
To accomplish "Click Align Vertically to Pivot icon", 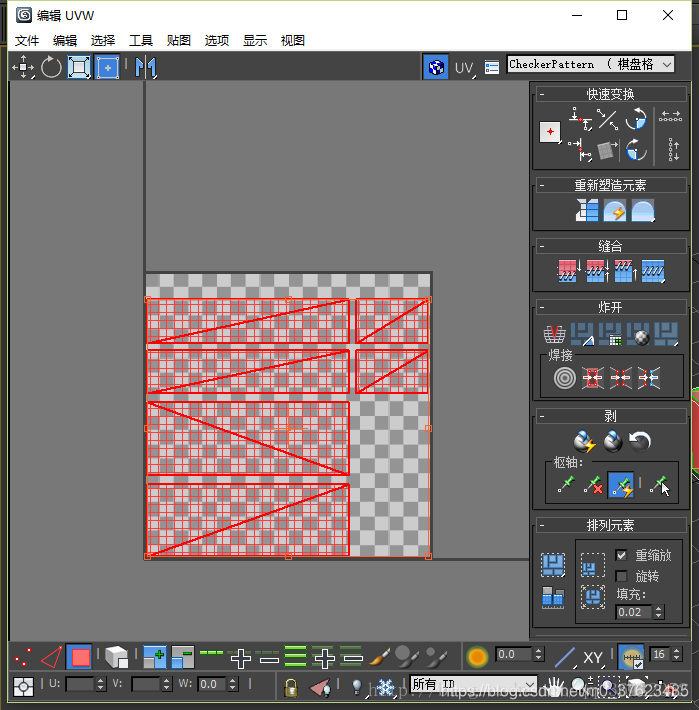I will coord(580,150).
